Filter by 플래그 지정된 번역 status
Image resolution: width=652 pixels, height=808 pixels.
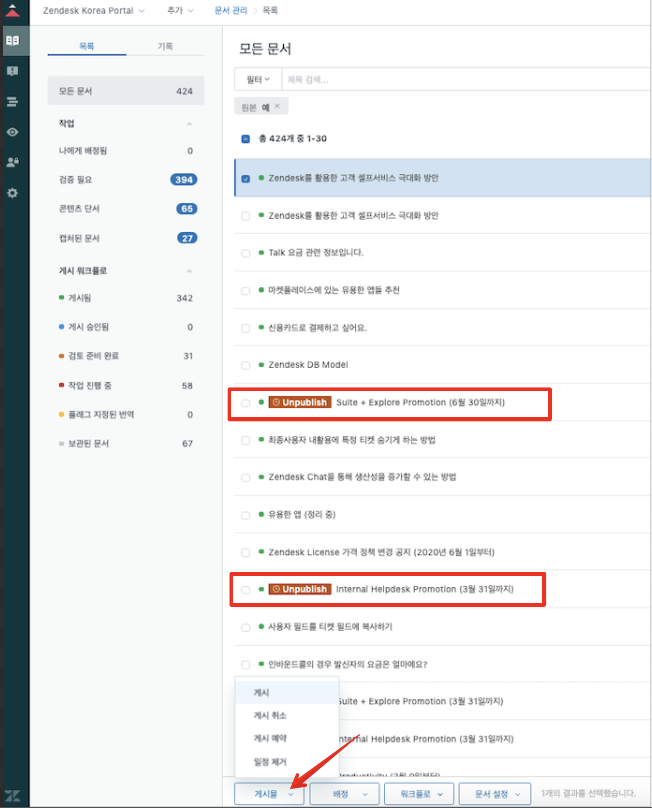click(x=126, y=414)
